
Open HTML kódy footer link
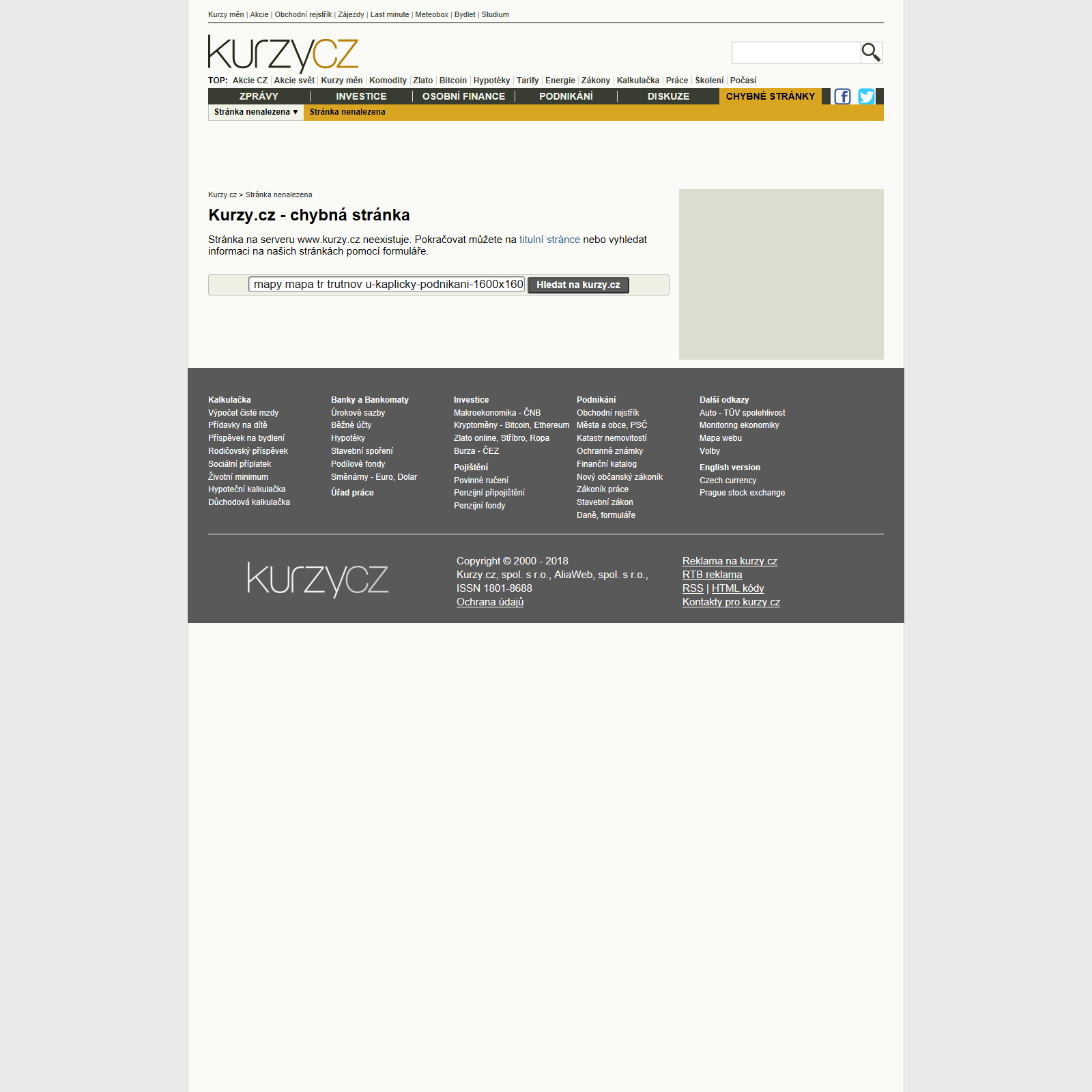738,588
